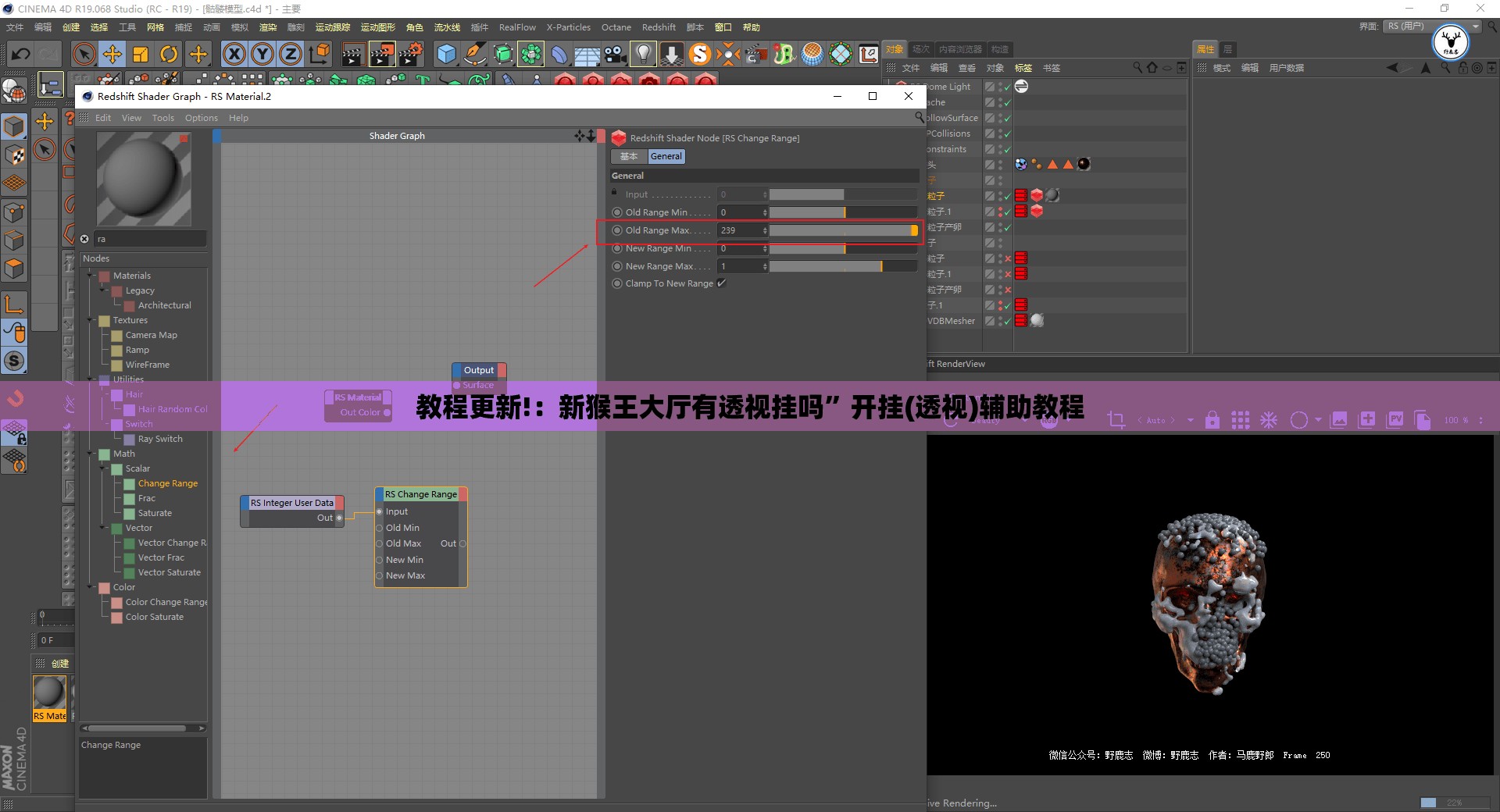Viewport: 1500px width, 812px height.
Task: Switch to the 基本 tab in node attributes
Action: [629, 156]
